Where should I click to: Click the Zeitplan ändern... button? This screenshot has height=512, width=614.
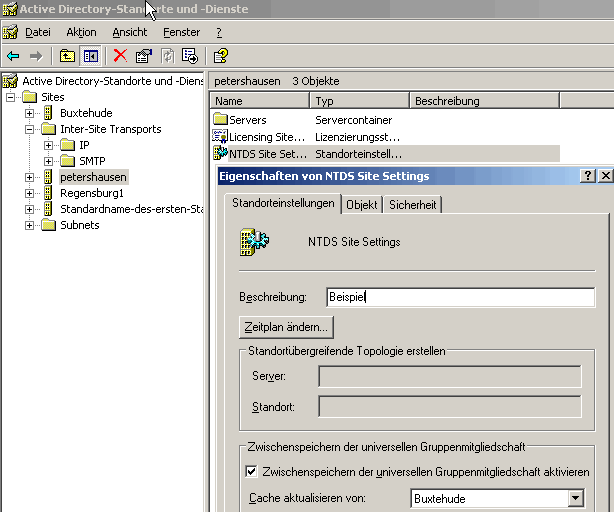(286, 327)
